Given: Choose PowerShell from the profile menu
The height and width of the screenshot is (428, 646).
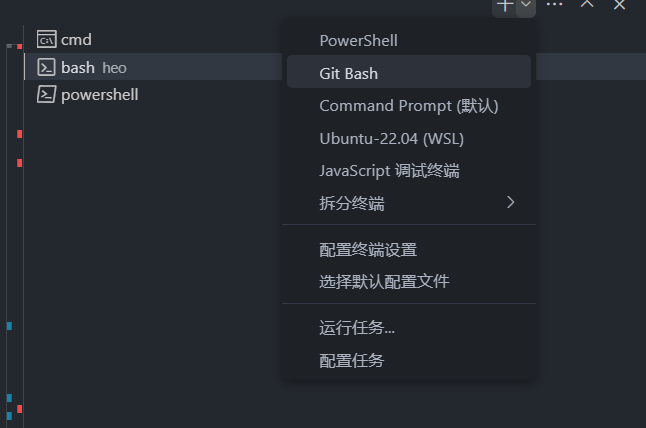Looking at the screenshot, I should 358,41.
